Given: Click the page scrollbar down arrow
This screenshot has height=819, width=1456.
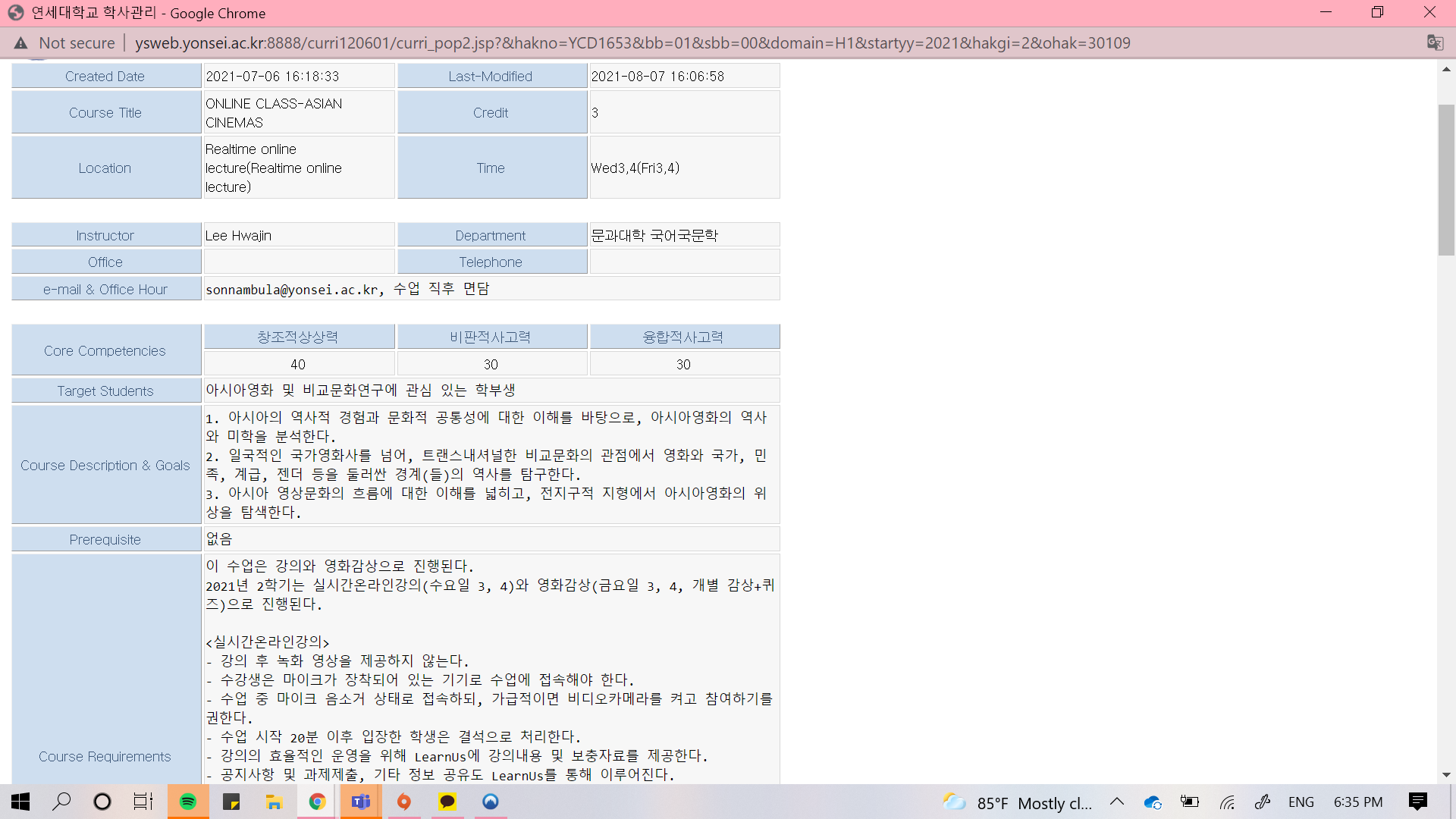Looking at the screenshot, I should pyautogui.click(x=1446, y=775).
